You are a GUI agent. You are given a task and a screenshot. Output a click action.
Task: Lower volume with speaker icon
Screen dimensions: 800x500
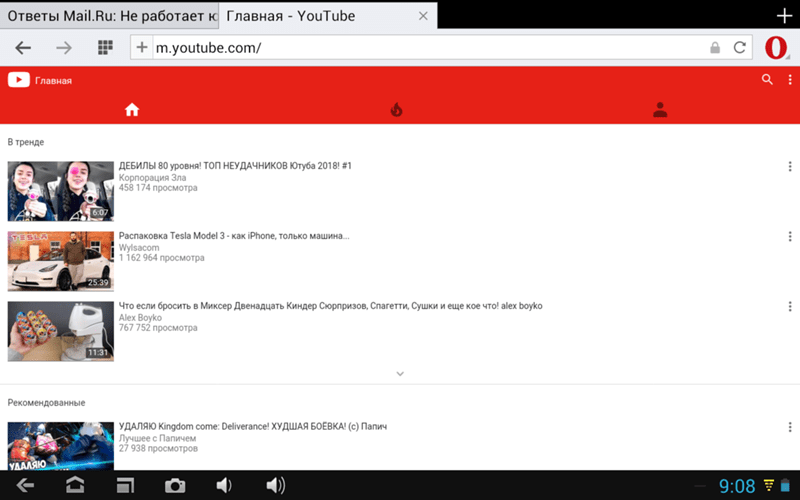223,485
